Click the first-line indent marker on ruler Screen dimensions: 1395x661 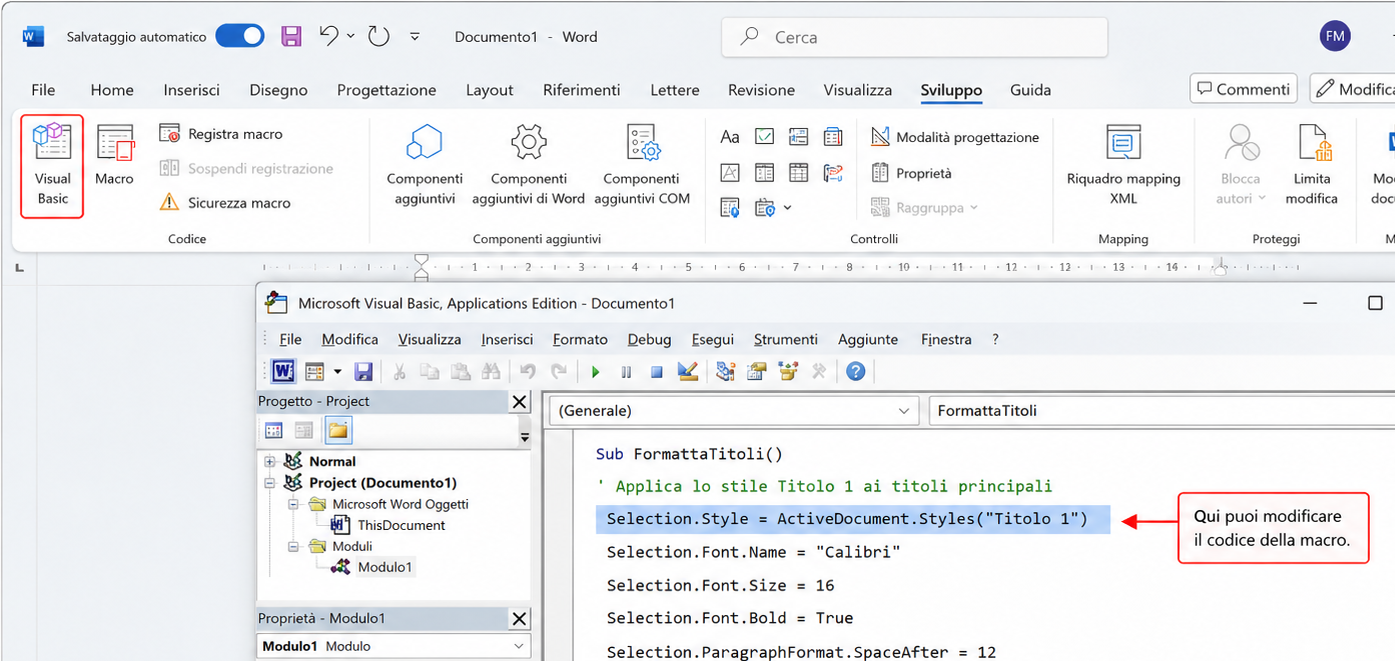[421, 260]
